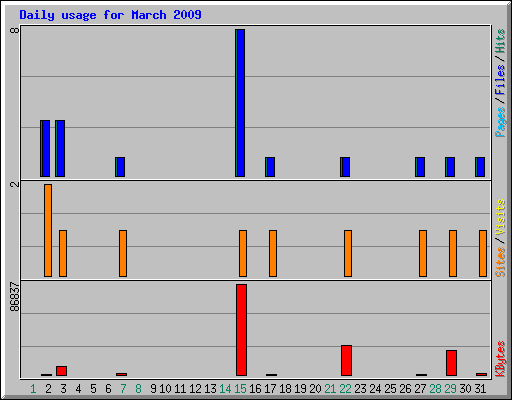512x400 pixels.
Task: Click the blue hits bar for day 27
Action: (x=420, y=167)
